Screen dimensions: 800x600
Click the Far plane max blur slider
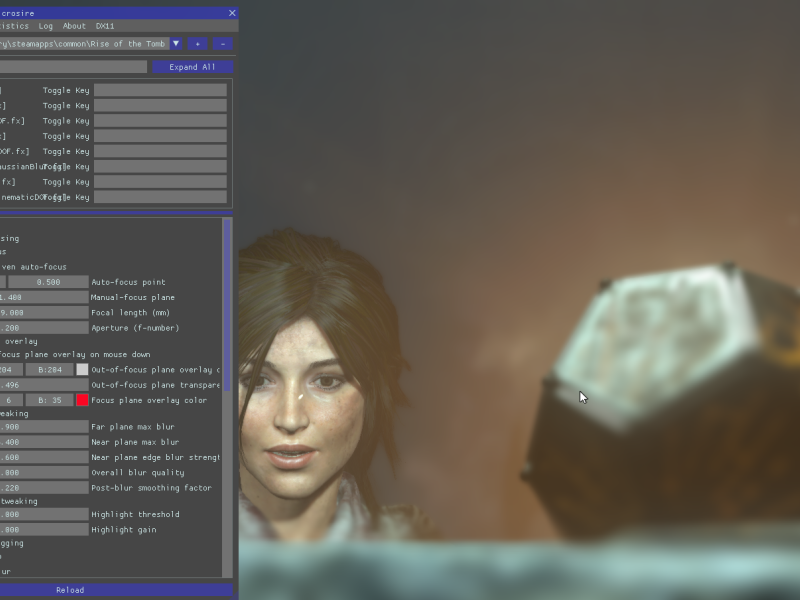pos(44,427)
